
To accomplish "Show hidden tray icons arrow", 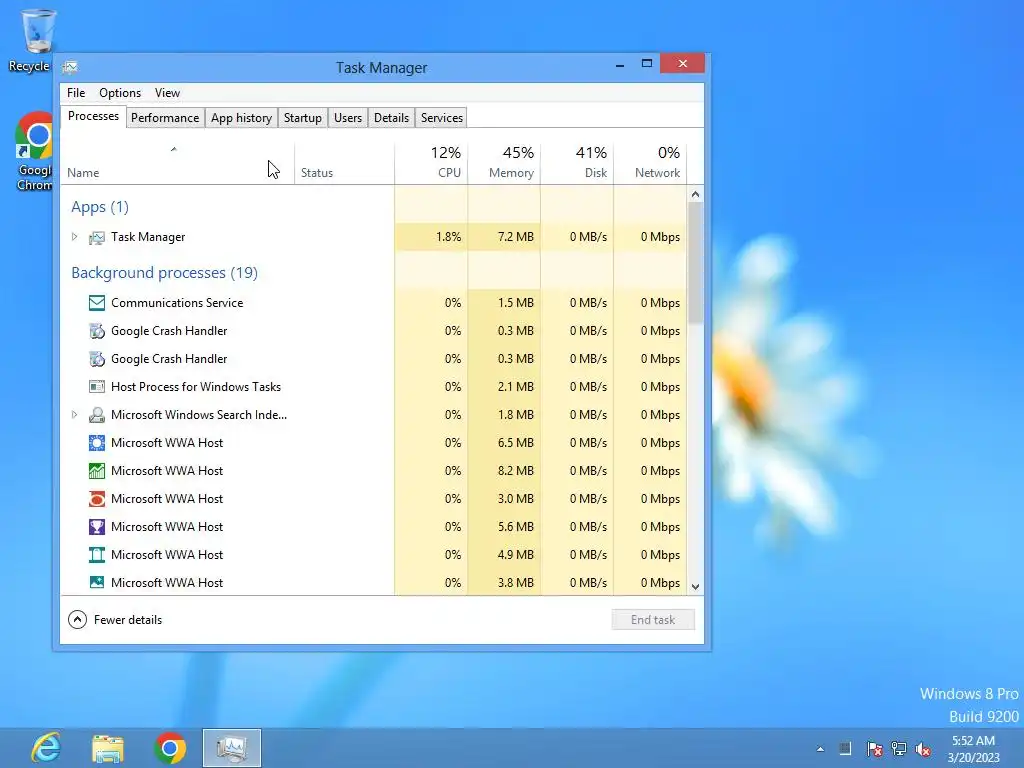I will click(x=820, y=749).
